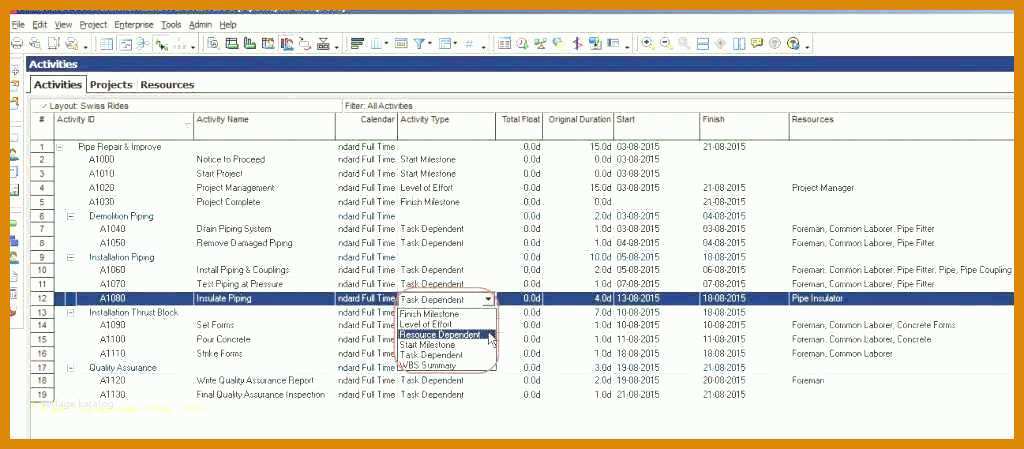Open the Columns icon in the toolbar
Viewport: 1024px width, 449px height.
[375, 44]
